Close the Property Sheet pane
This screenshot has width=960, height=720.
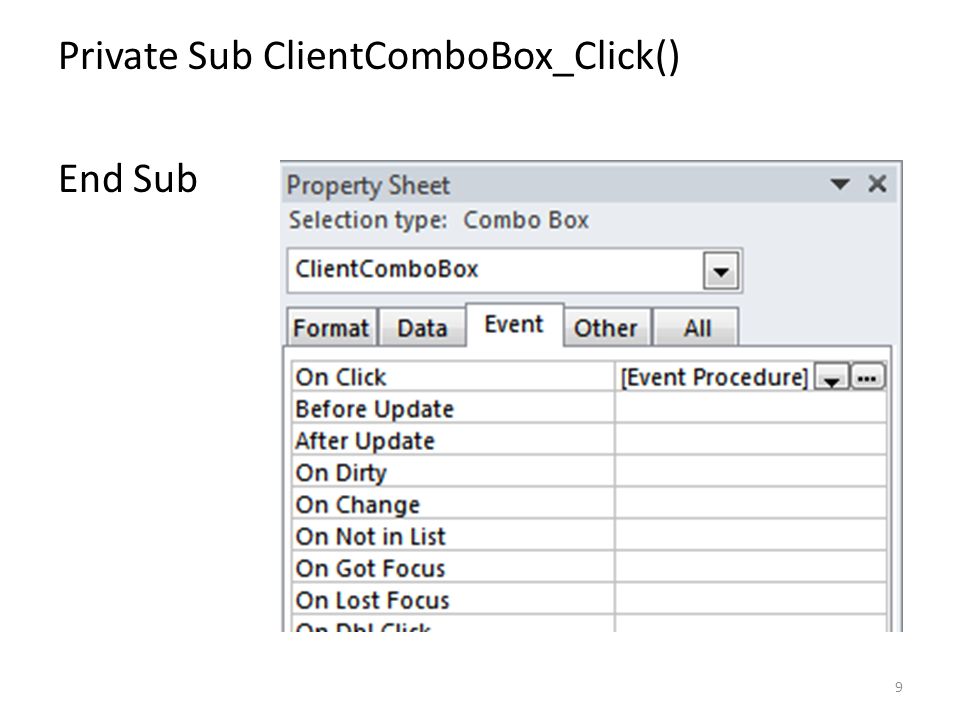click(x=877, y=183)
